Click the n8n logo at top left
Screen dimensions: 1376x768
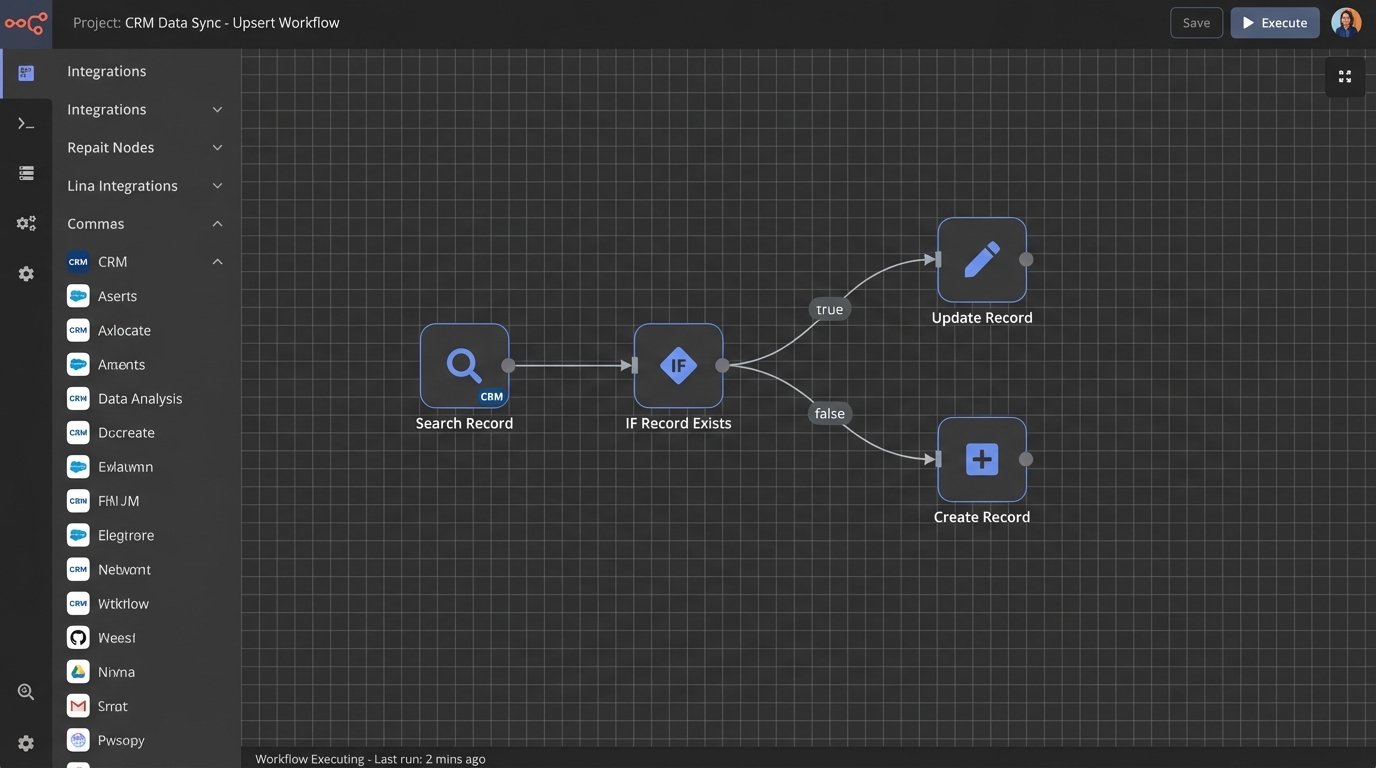click(26, 23)
